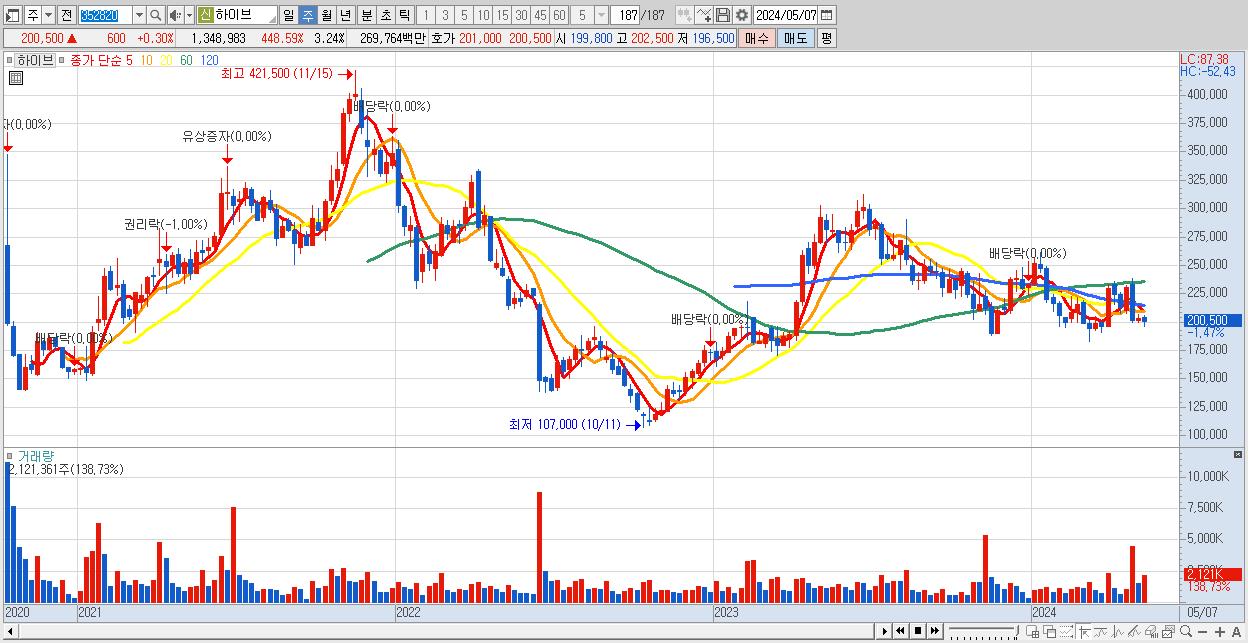Click the speaker sound icon
1248x643 pixels.
point(175,15)
